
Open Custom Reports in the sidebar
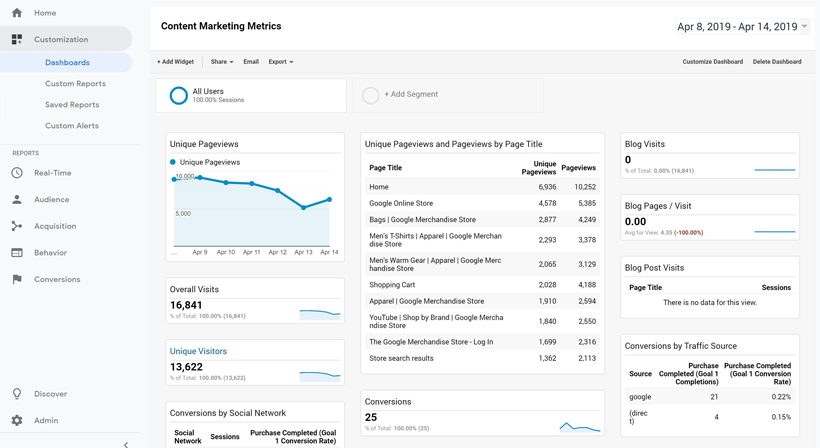click(75, 84)
